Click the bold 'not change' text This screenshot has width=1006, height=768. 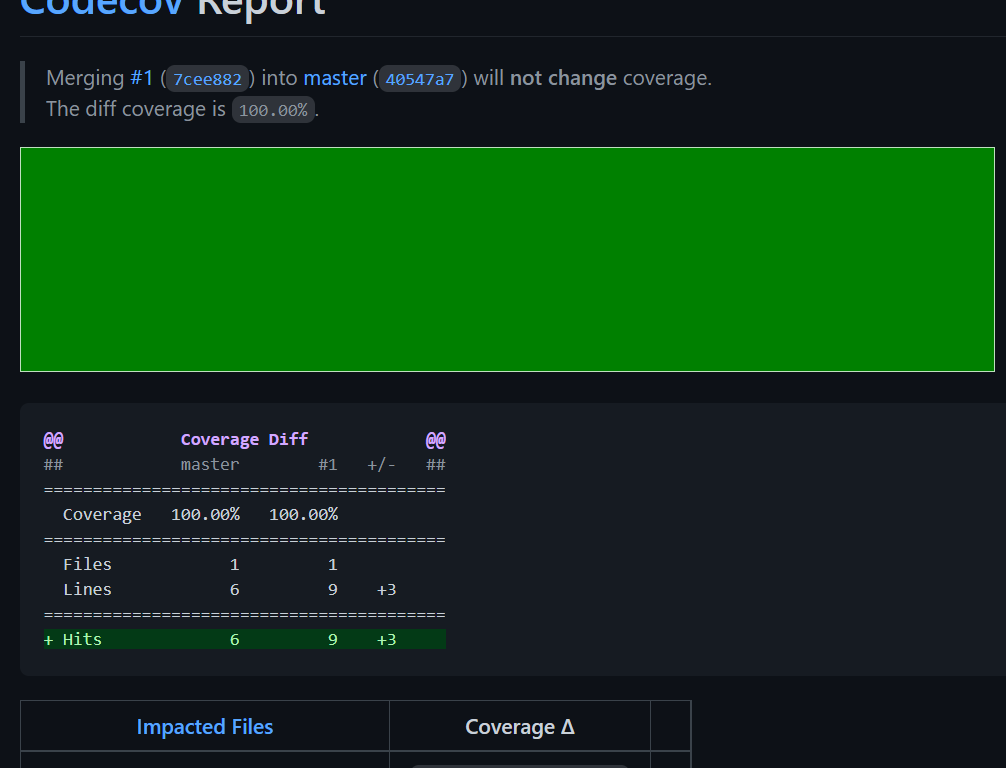(x=563, y=78)
